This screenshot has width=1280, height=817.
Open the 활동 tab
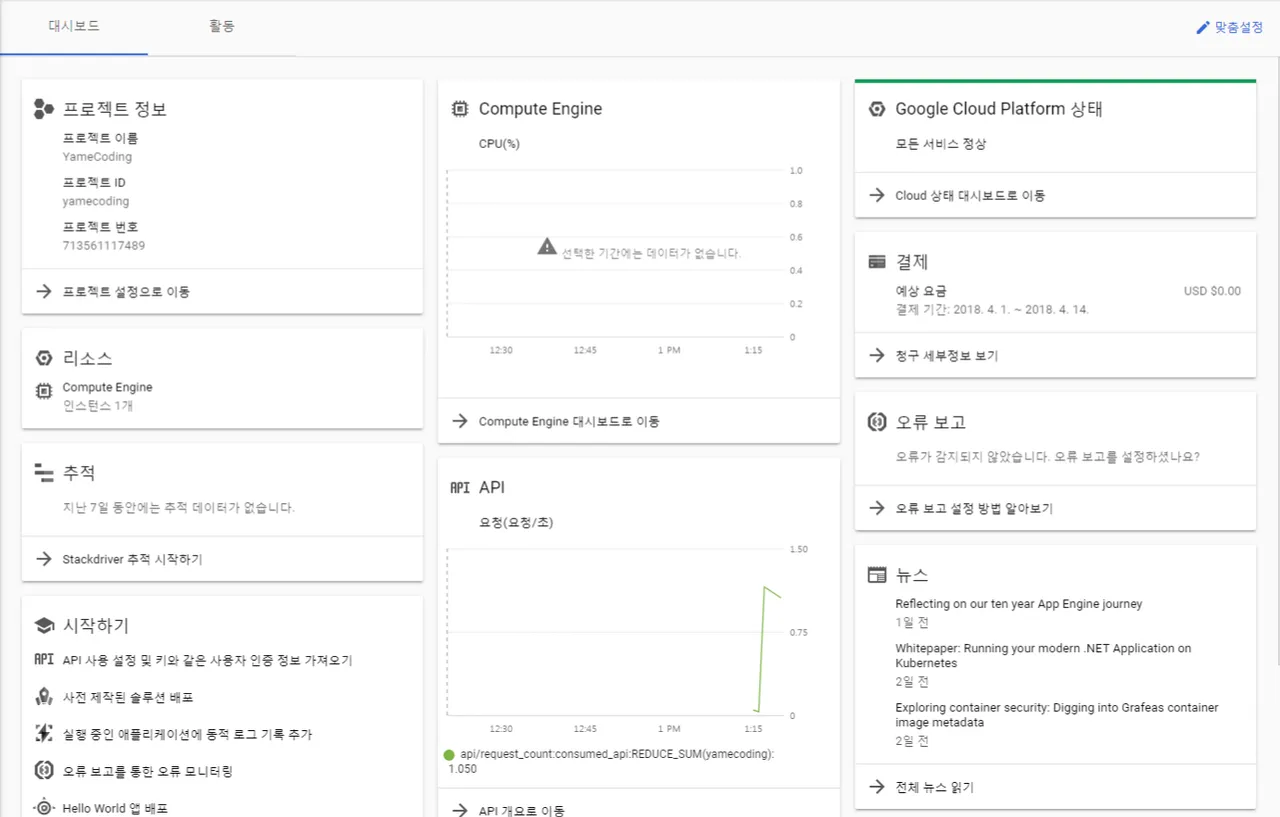point(222,27)
